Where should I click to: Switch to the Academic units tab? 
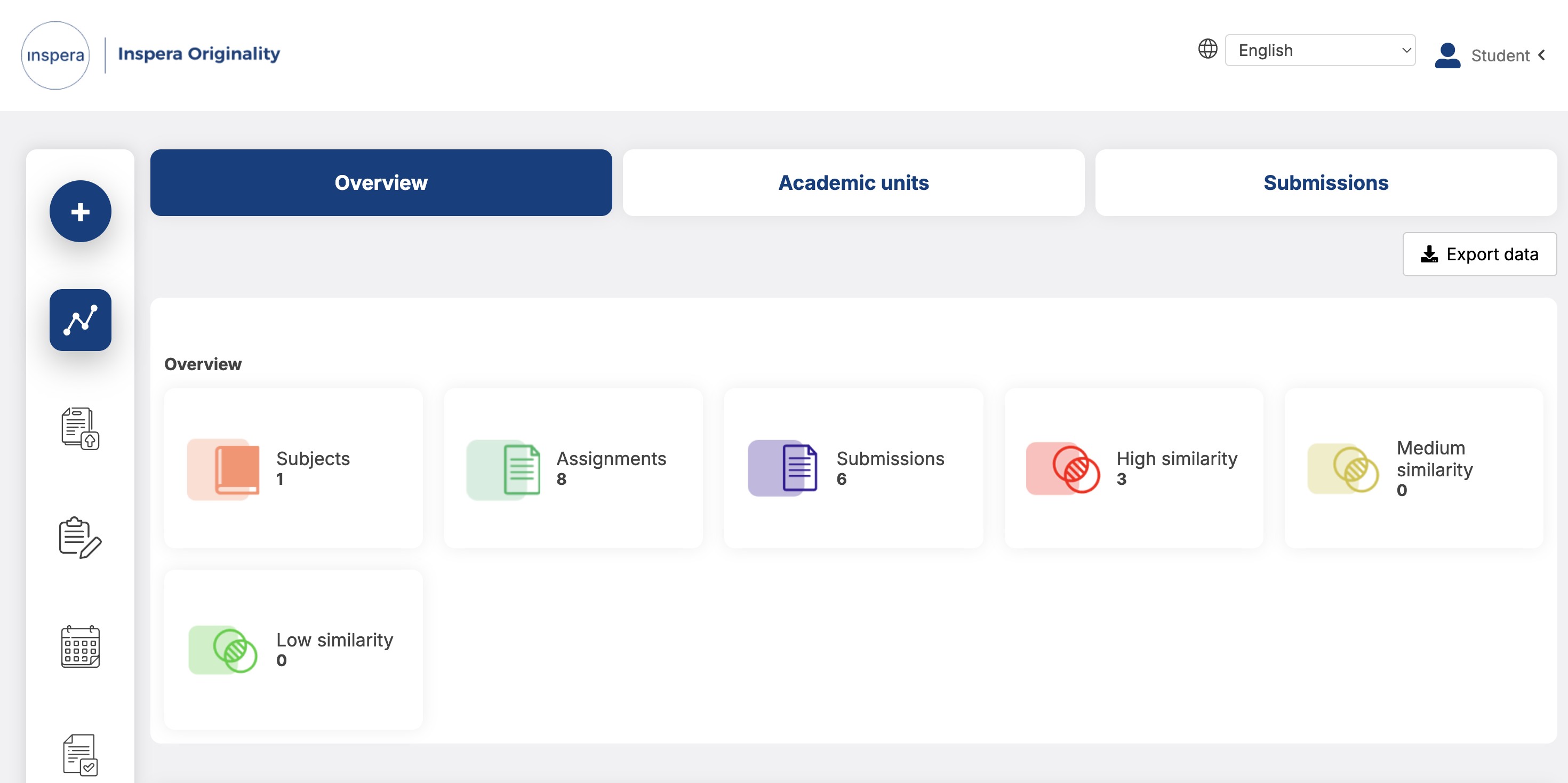pyautogui.click(x=853, y=182)
